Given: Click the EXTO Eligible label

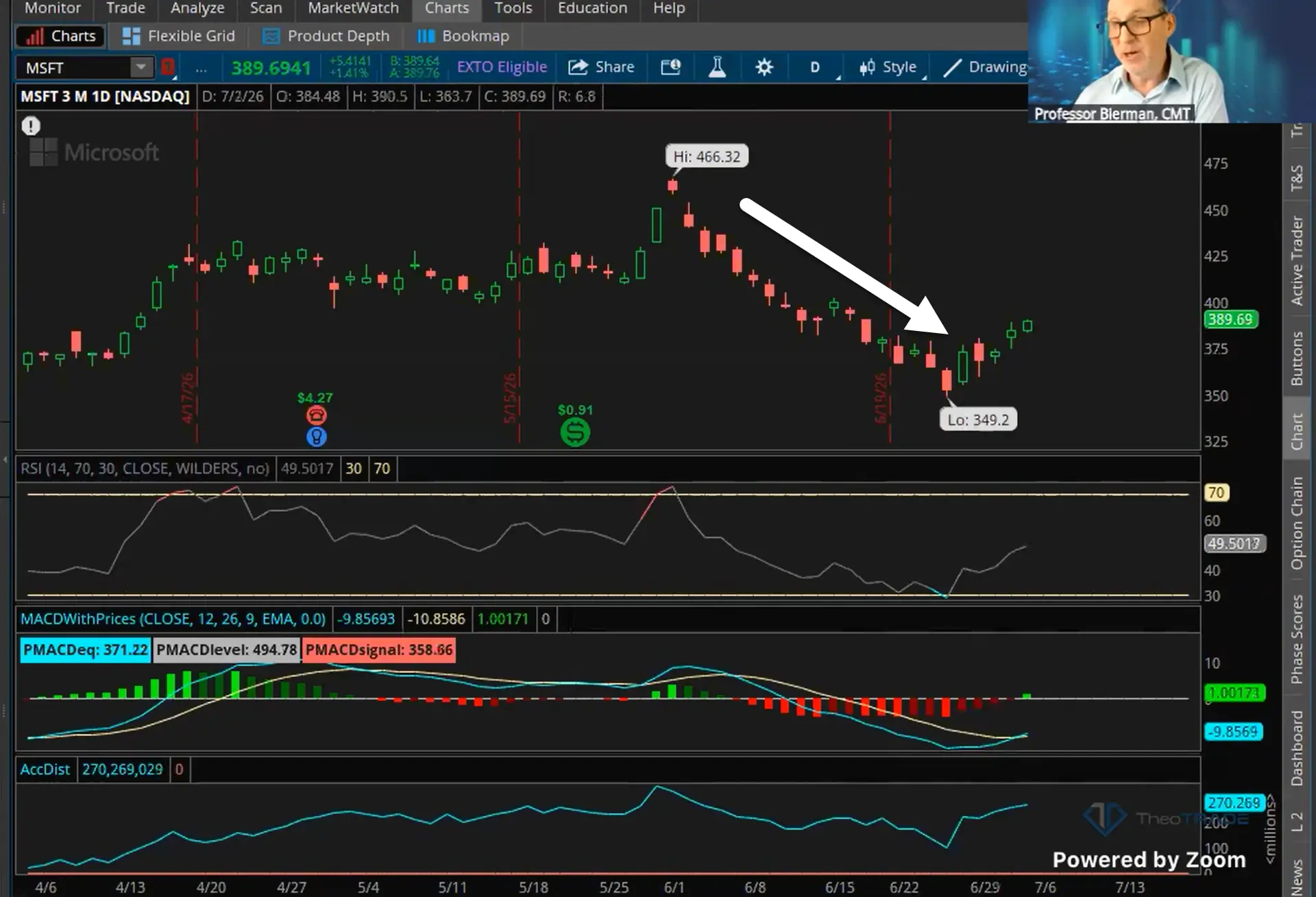Looking at the screenshot, I should pyautogui.click(x=502, y=67).
